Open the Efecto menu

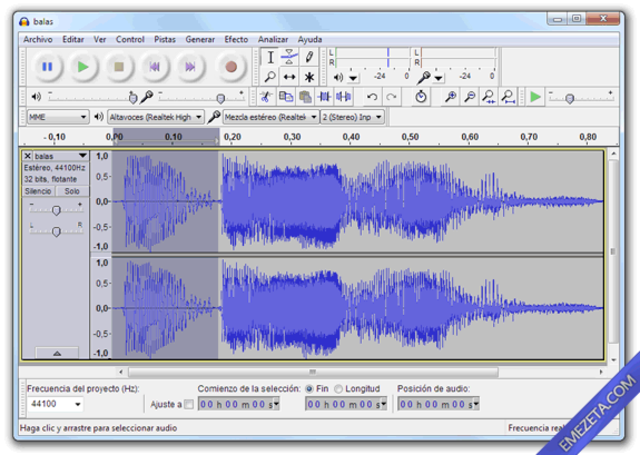236,40
